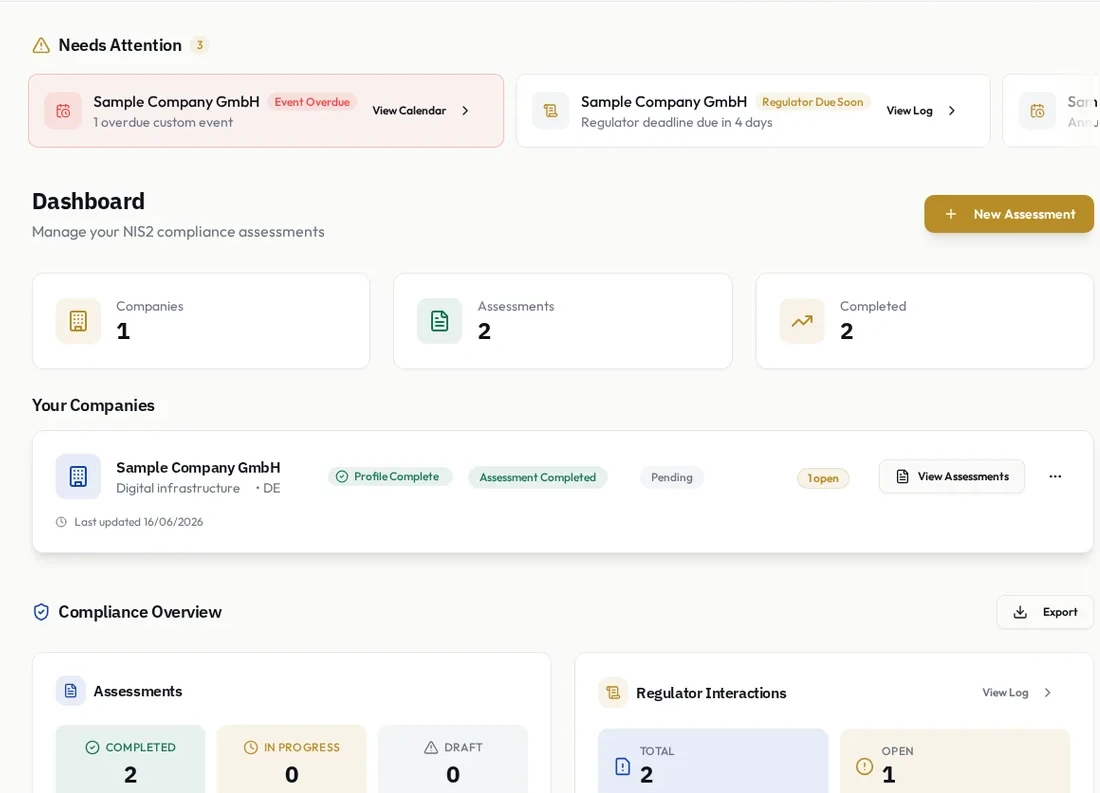Click the Pending status badge
Viewport: 1100px width, 793px height.
pos(671,477)
